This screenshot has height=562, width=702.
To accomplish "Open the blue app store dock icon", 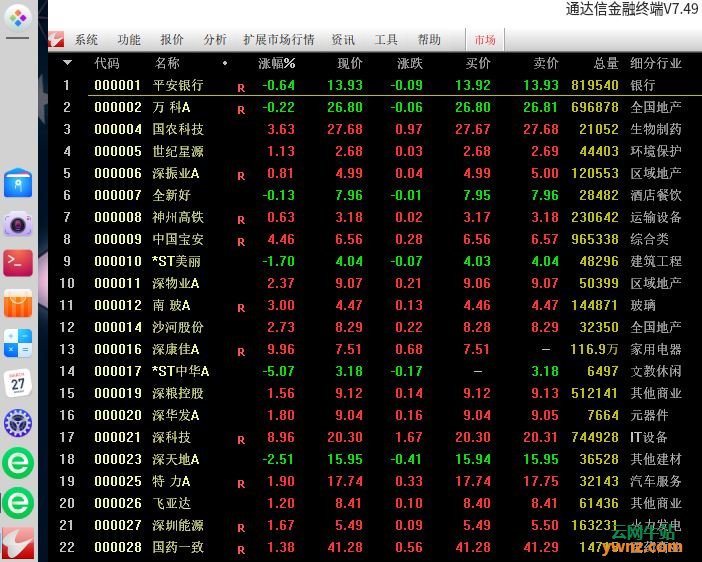I will click(x=18, y=183).
